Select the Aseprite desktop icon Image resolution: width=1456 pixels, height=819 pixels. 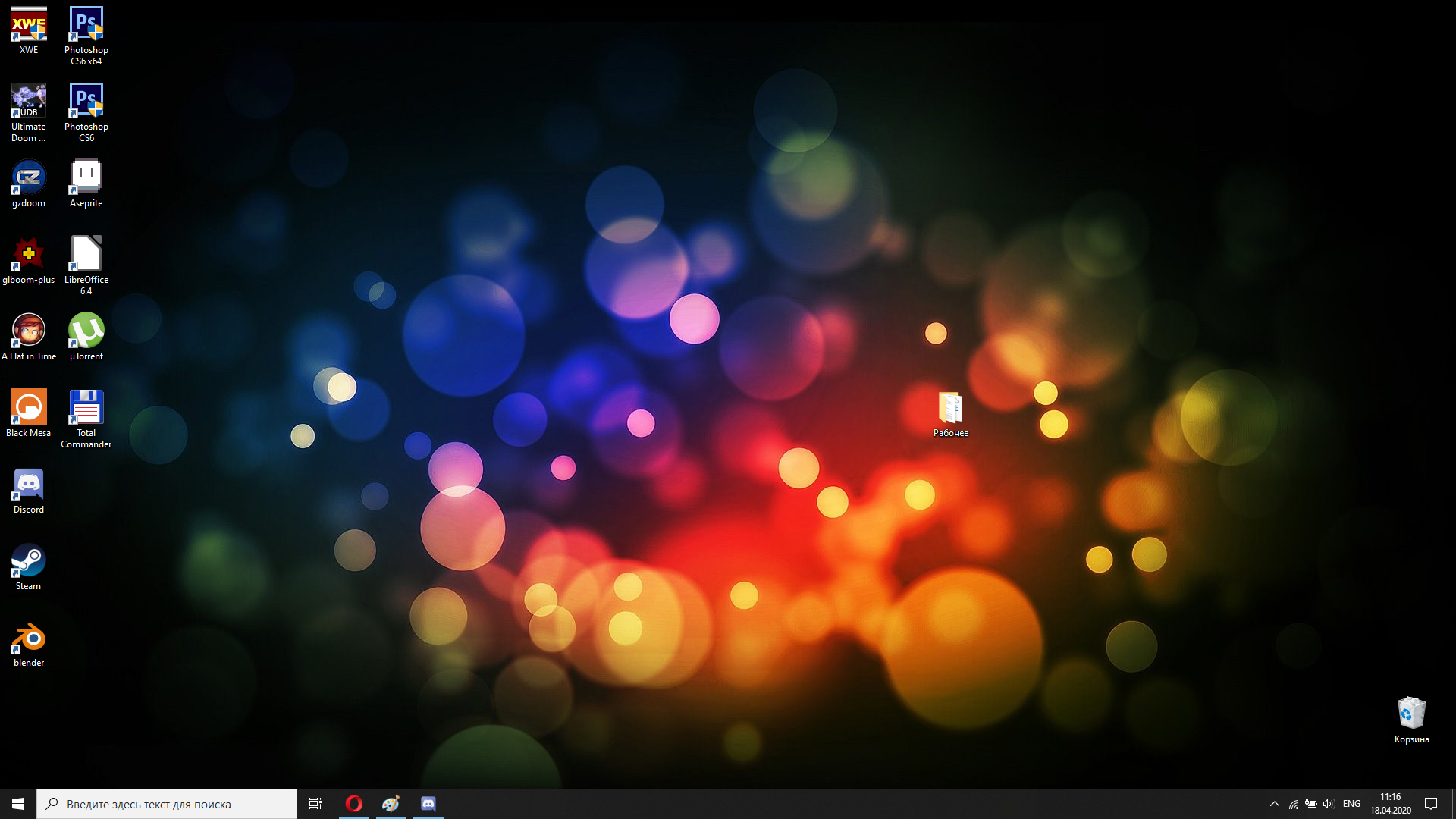coord(86,184)
